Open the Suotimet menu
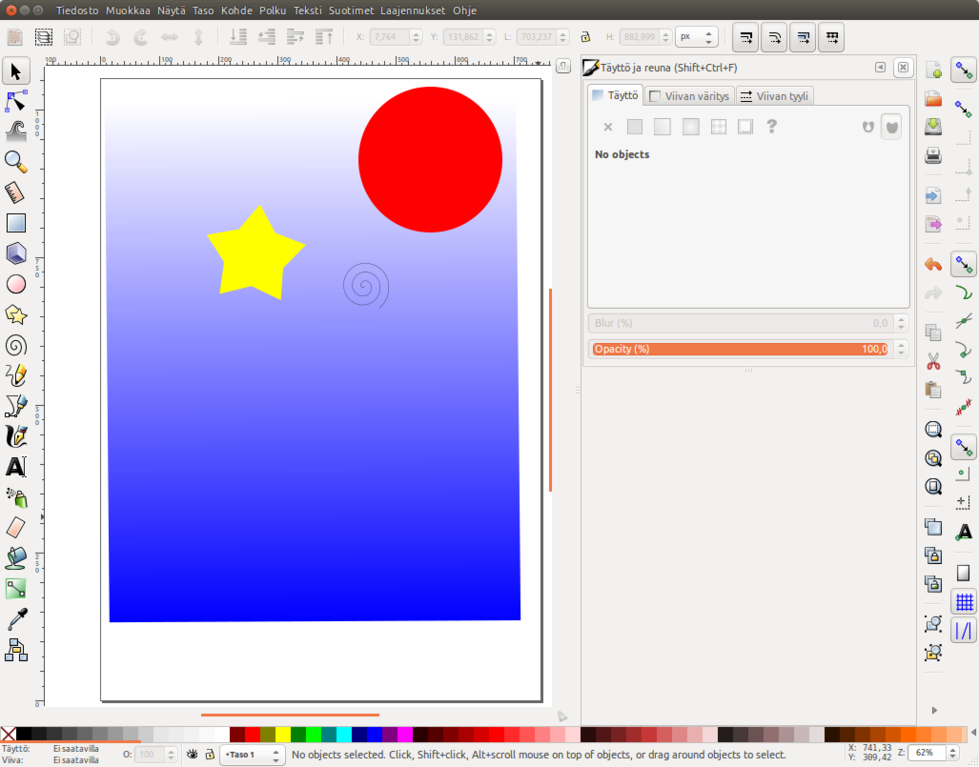Screen dimensions: 979x767 [351, 10]
